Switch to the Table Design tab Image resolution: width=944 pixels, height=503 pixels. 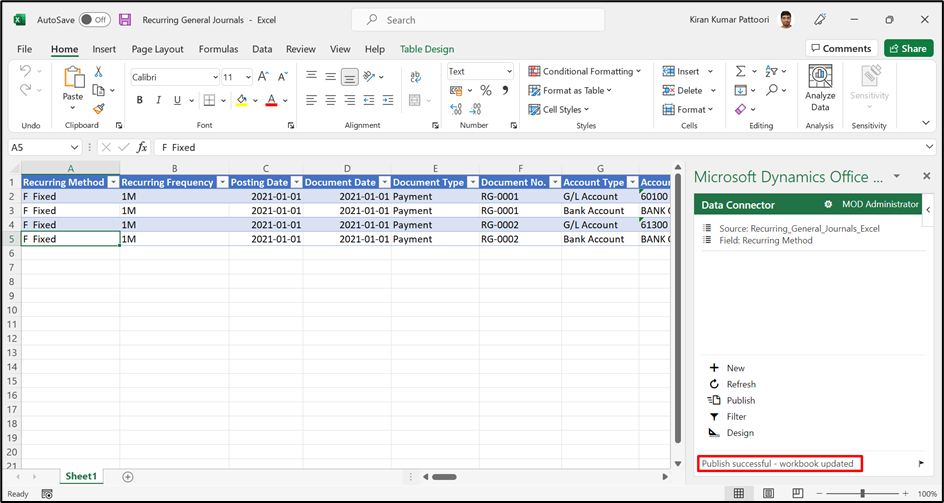[x=427, y=49]
